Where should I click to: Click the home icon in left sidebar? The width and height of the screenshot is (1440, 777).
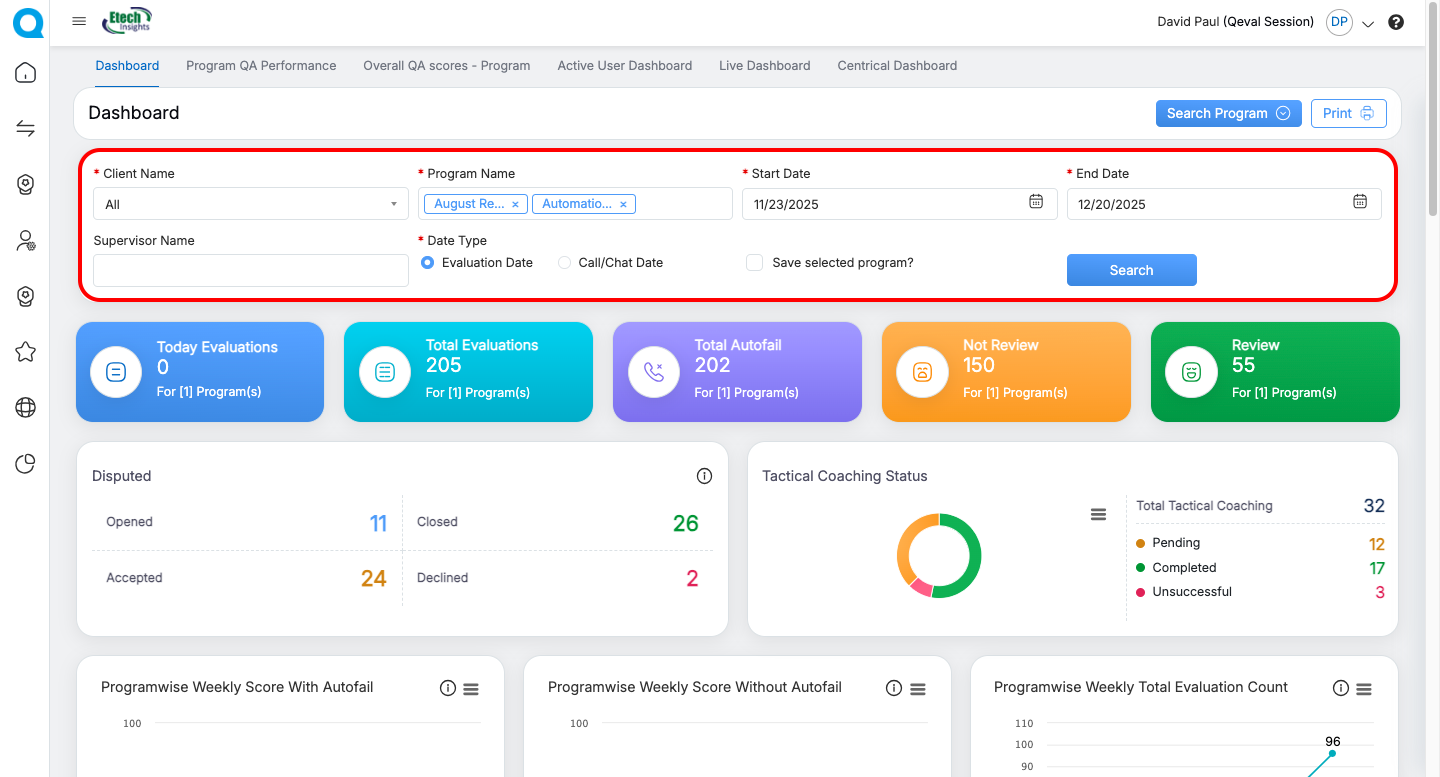pos(25,73)
